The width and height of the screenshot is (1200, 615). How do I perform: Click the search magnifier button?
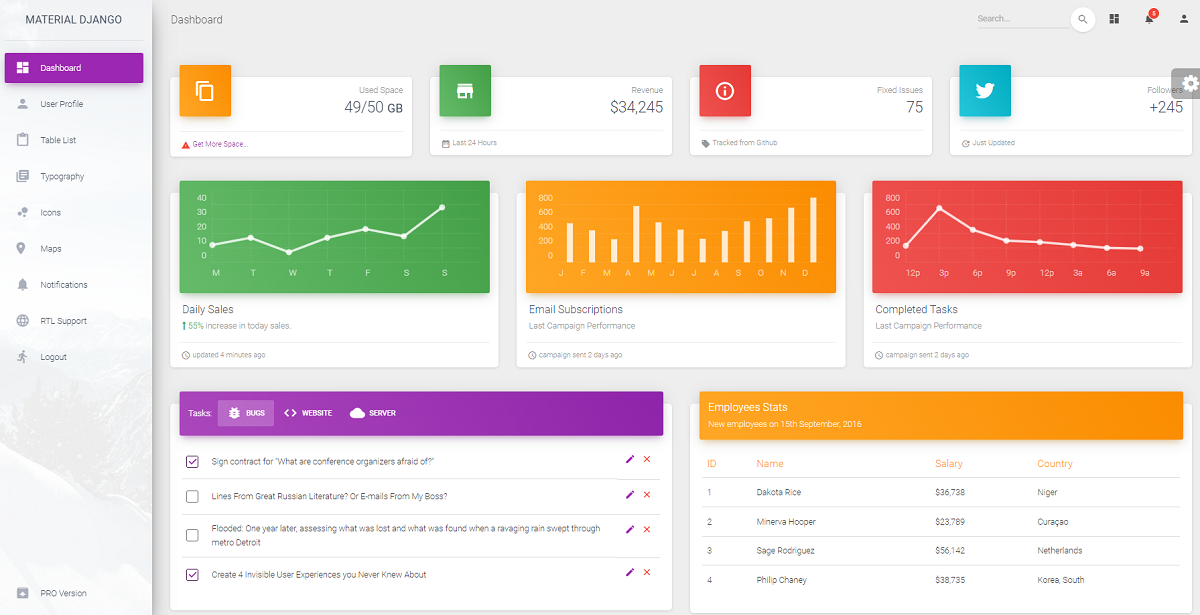click(x=1082, y=19)
